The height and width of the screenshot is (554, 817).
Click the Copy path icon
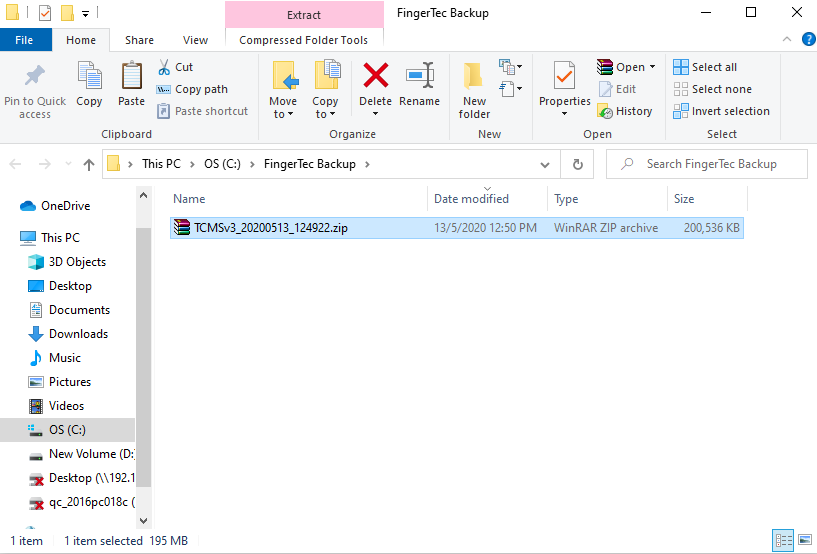164,89
